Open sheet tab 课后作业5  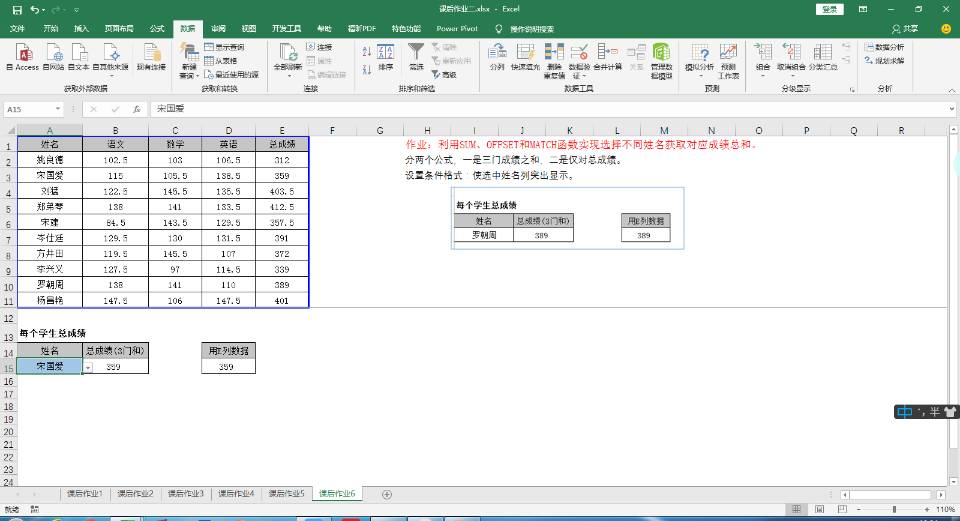point(286,493)
